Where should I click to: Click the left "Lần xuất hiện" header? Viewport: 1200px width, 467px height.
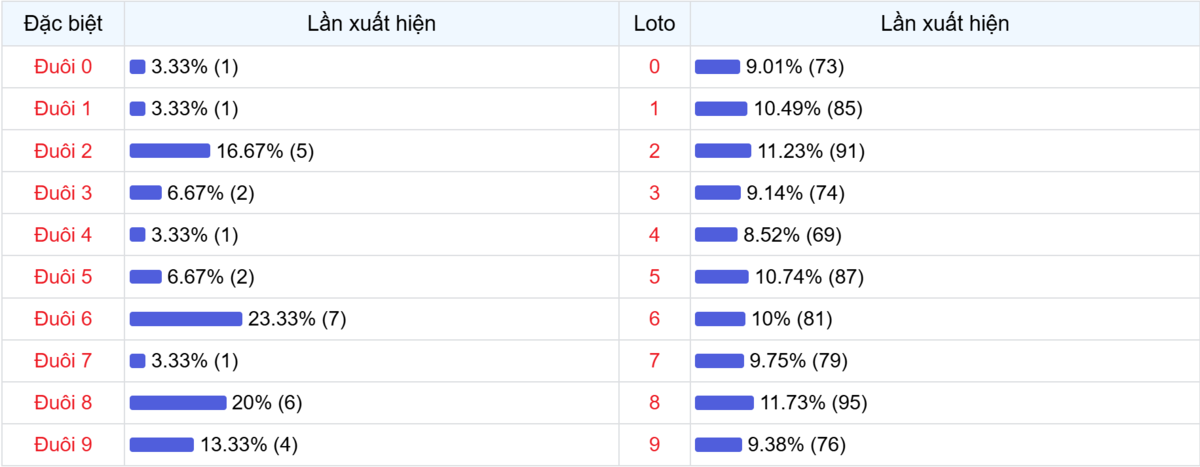371,24
